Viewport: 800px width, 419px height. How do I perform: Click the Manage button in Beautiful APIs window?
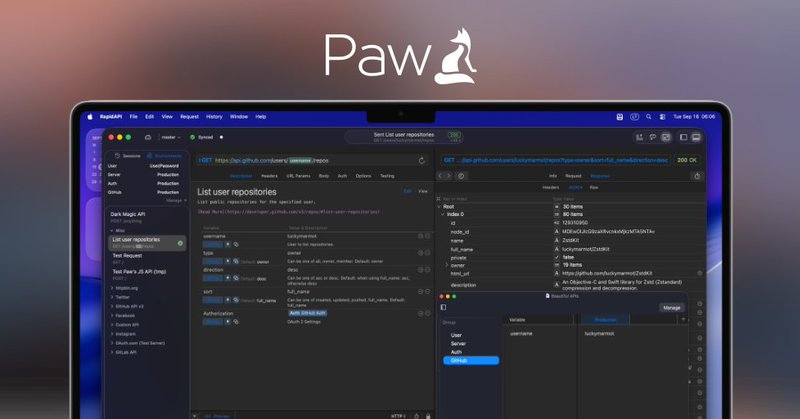coord(671,308)
